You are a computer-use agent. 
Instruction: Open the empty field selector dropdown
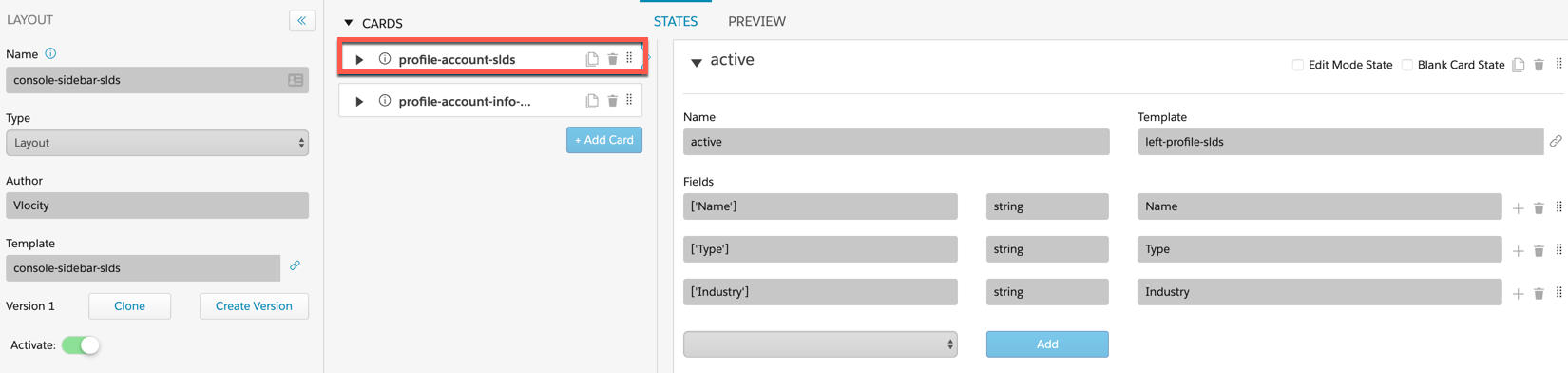pos(820,344)
